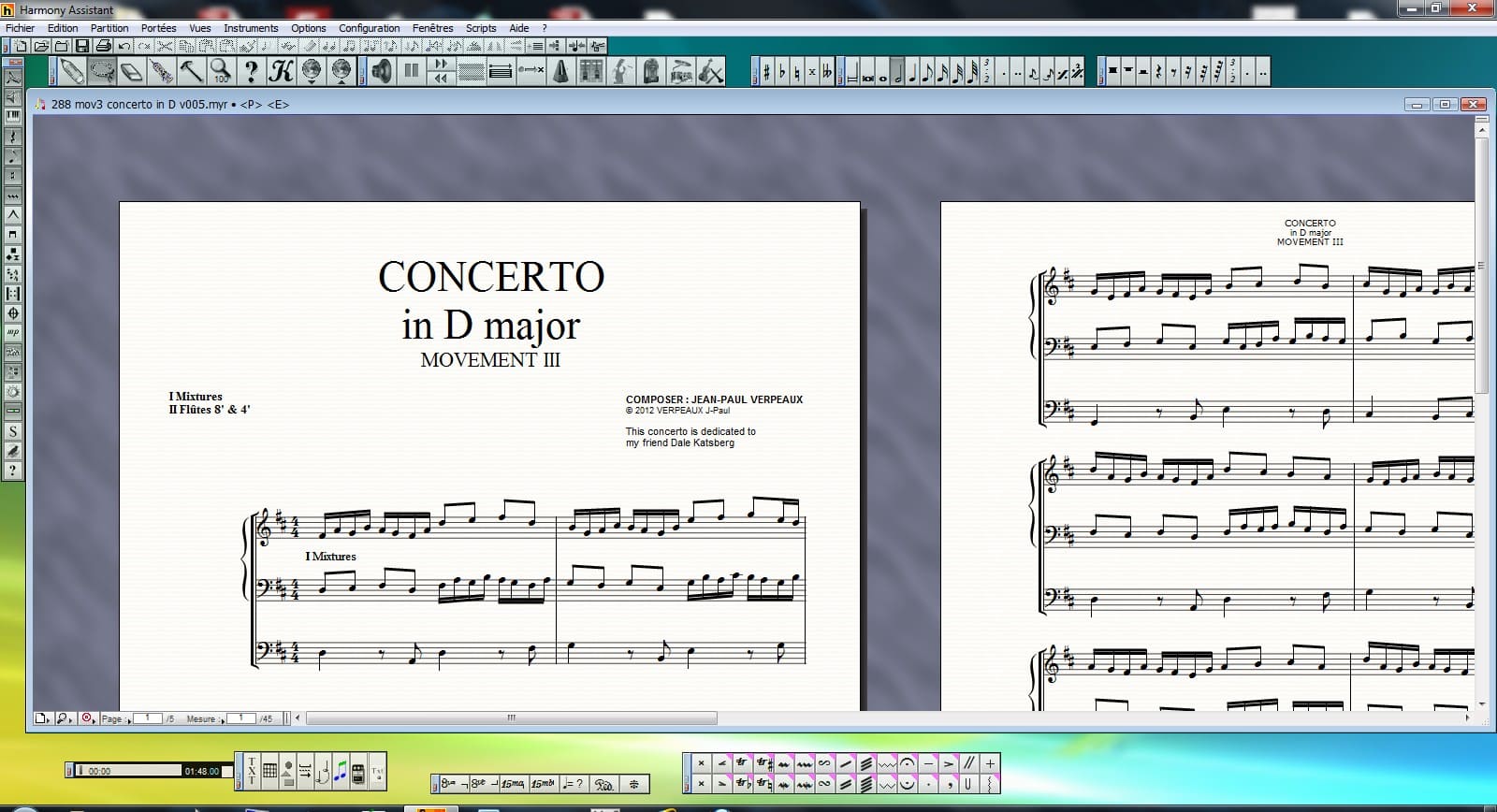Click the 'I Mixtures' label on staff
Viewport: 1497px width, 812px height.
pyautogui.click(x=330, y=557)
